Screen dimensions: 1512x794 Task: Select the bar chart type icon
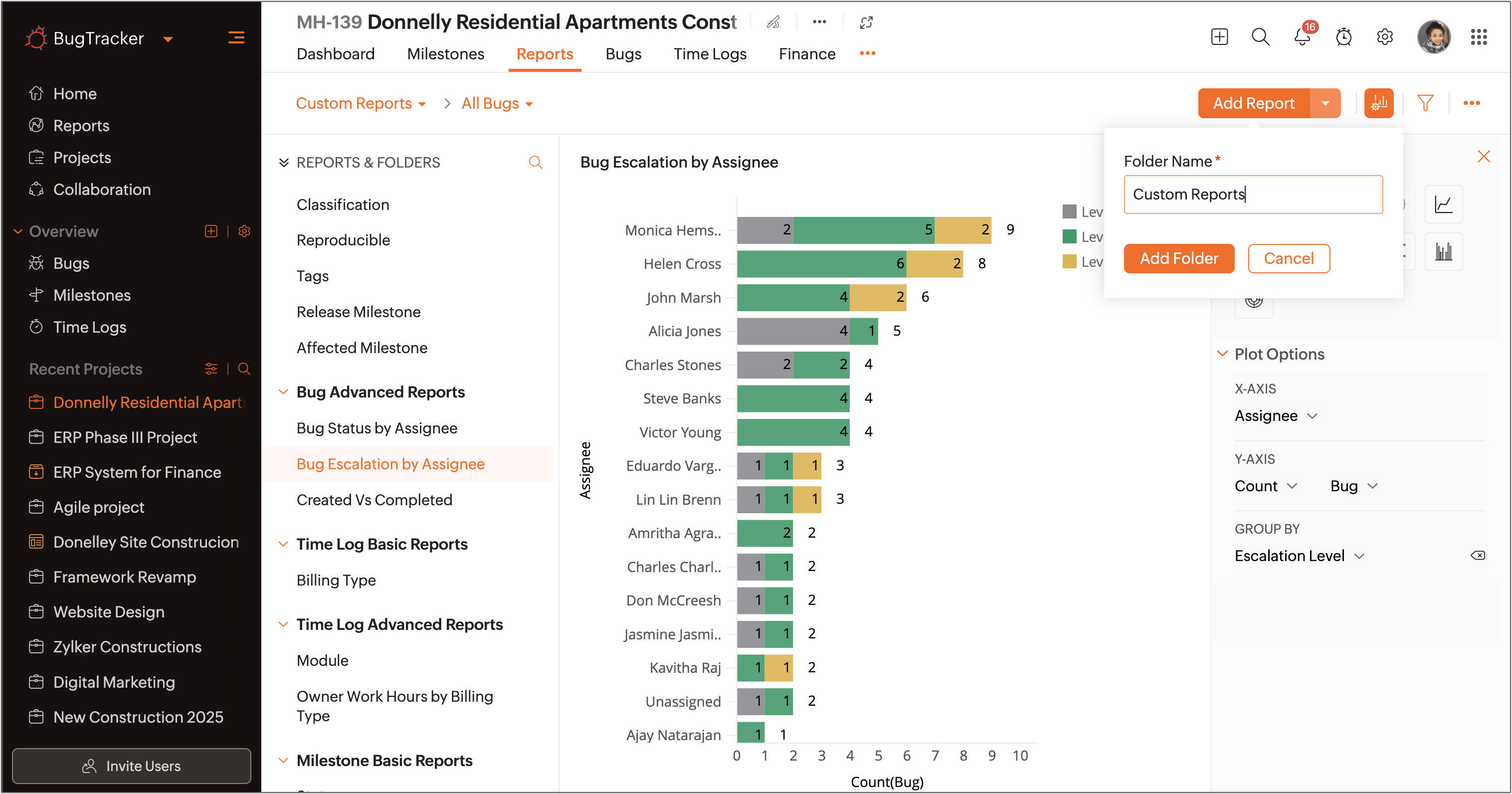pos(1443,252)
